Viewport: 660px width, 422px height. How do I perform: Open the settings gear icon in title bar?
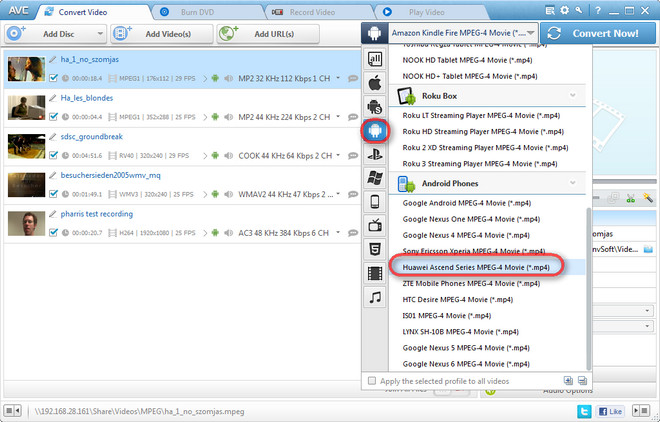[x=564, y=11]
